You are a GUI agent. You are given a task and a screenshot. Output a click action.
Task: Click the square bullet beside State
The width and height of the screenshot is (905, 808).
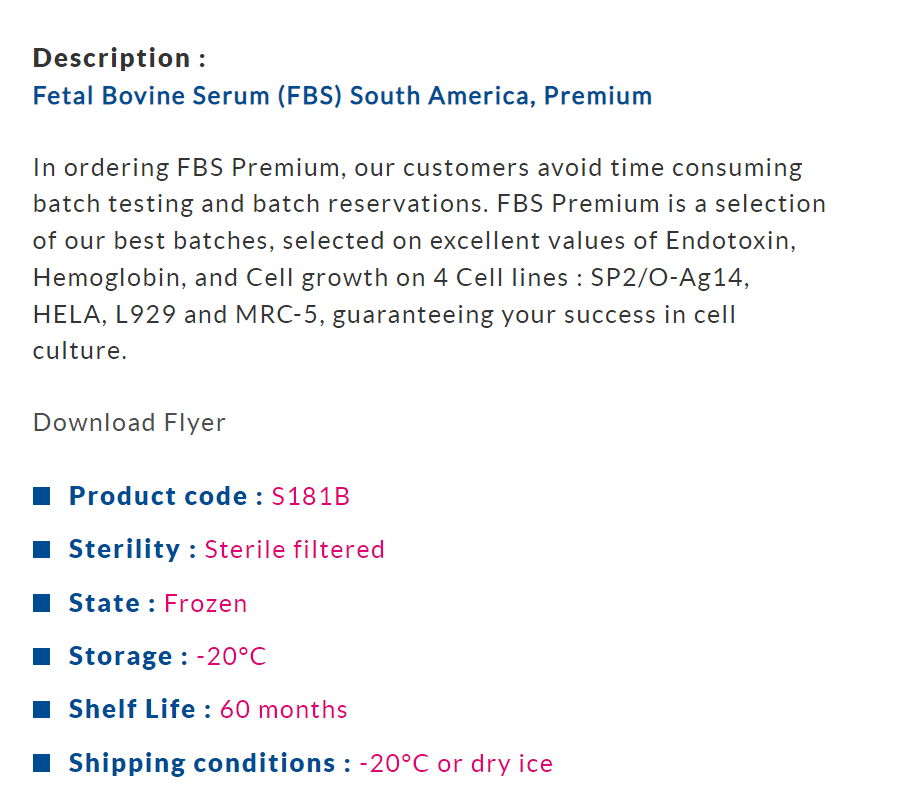click(x=42, y=603)
